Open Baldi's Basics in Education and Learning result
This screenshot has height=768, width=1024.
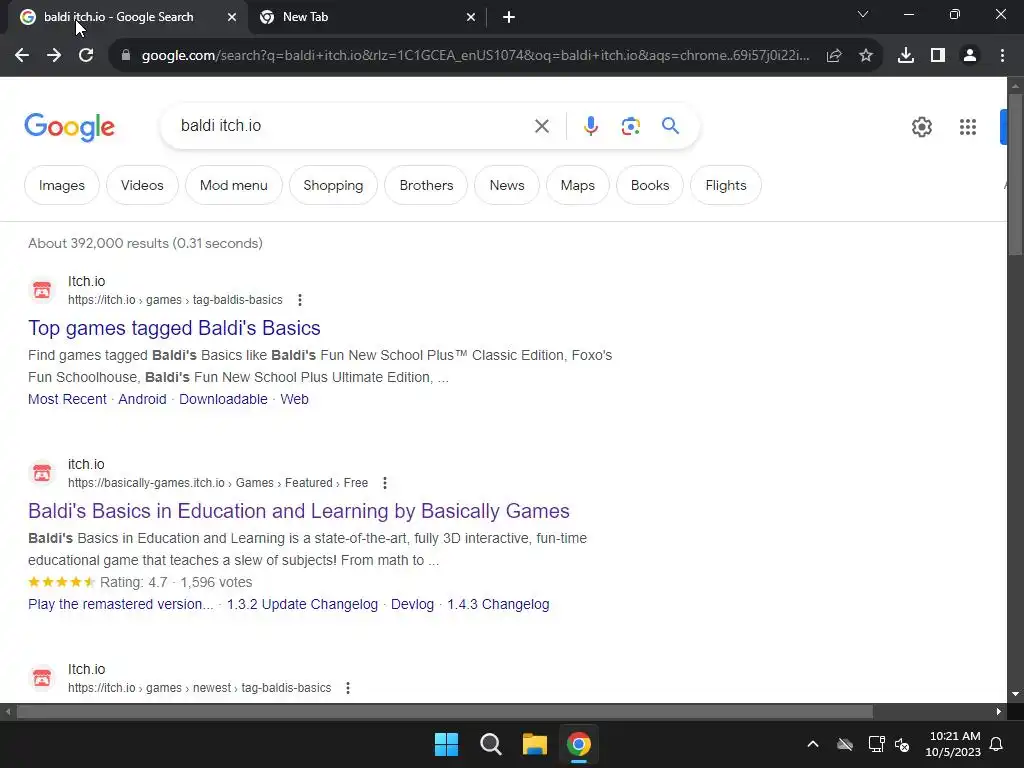point(299,511)
